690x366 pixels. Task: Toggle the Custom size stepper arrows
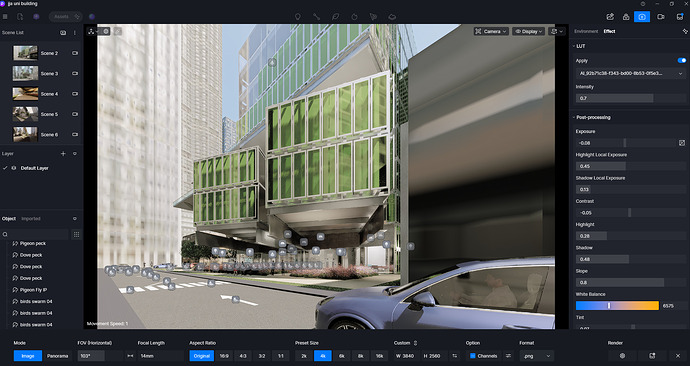[x=415, y=343]
